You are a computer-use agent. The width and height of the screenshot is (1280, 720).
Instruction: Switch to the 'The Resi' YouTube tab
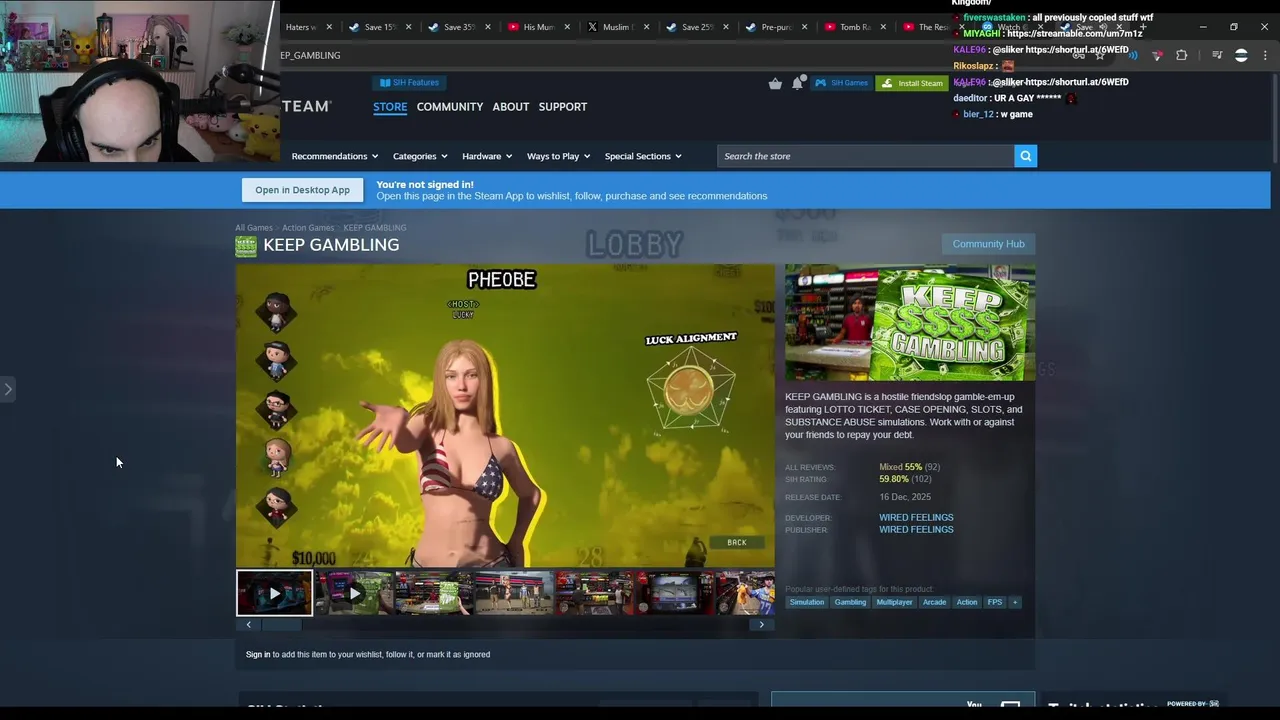[927, 27]
